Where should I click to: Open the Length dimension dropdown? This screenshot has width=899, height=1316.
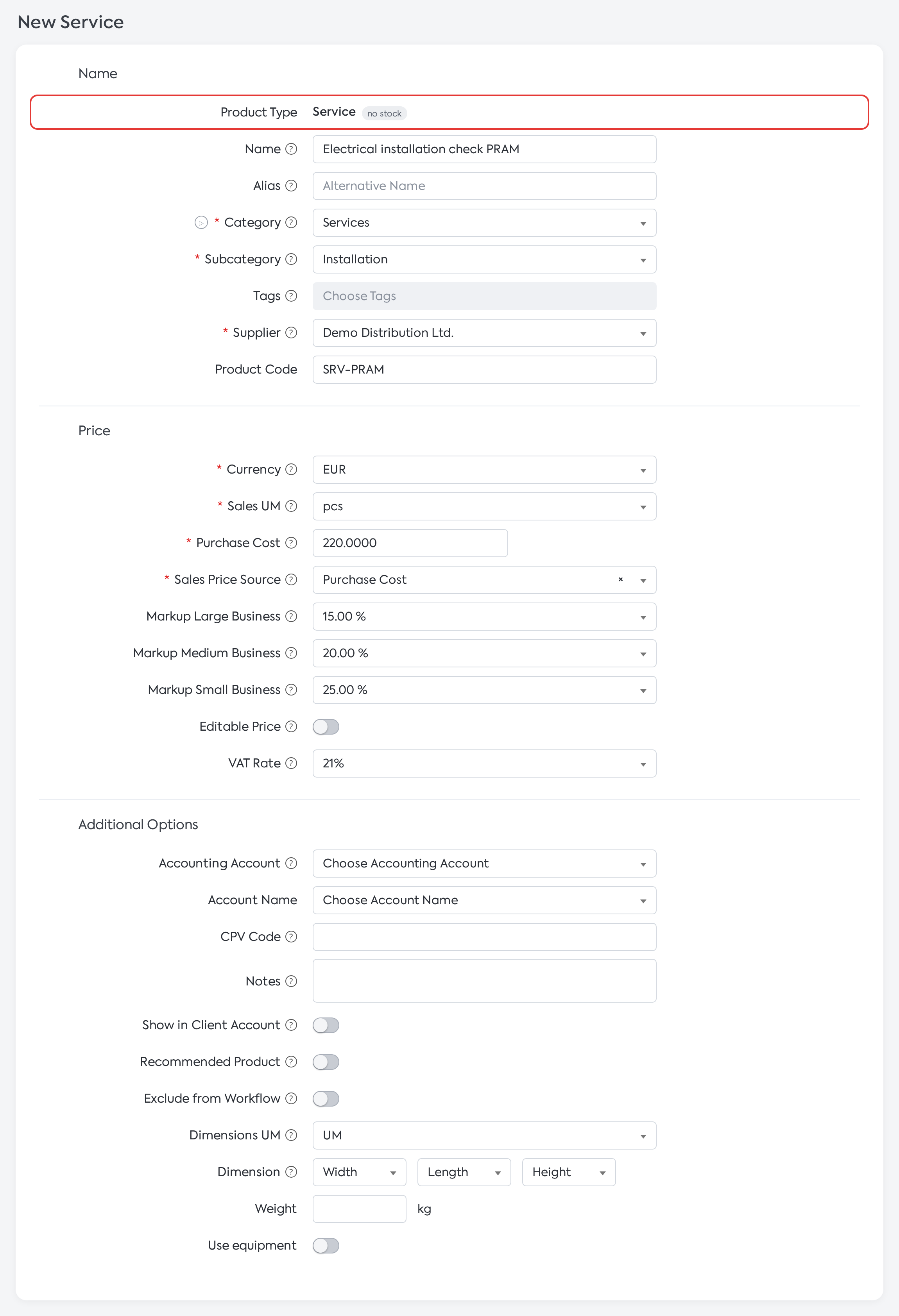pos(464,1172)
